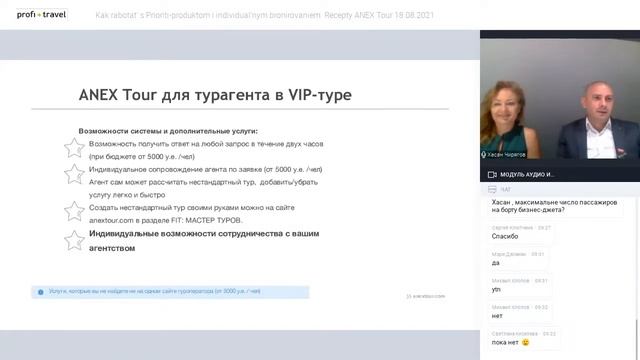Select the smiley emoji in 'пока нет' message
The image size is (640, 360).
point(525,342)
